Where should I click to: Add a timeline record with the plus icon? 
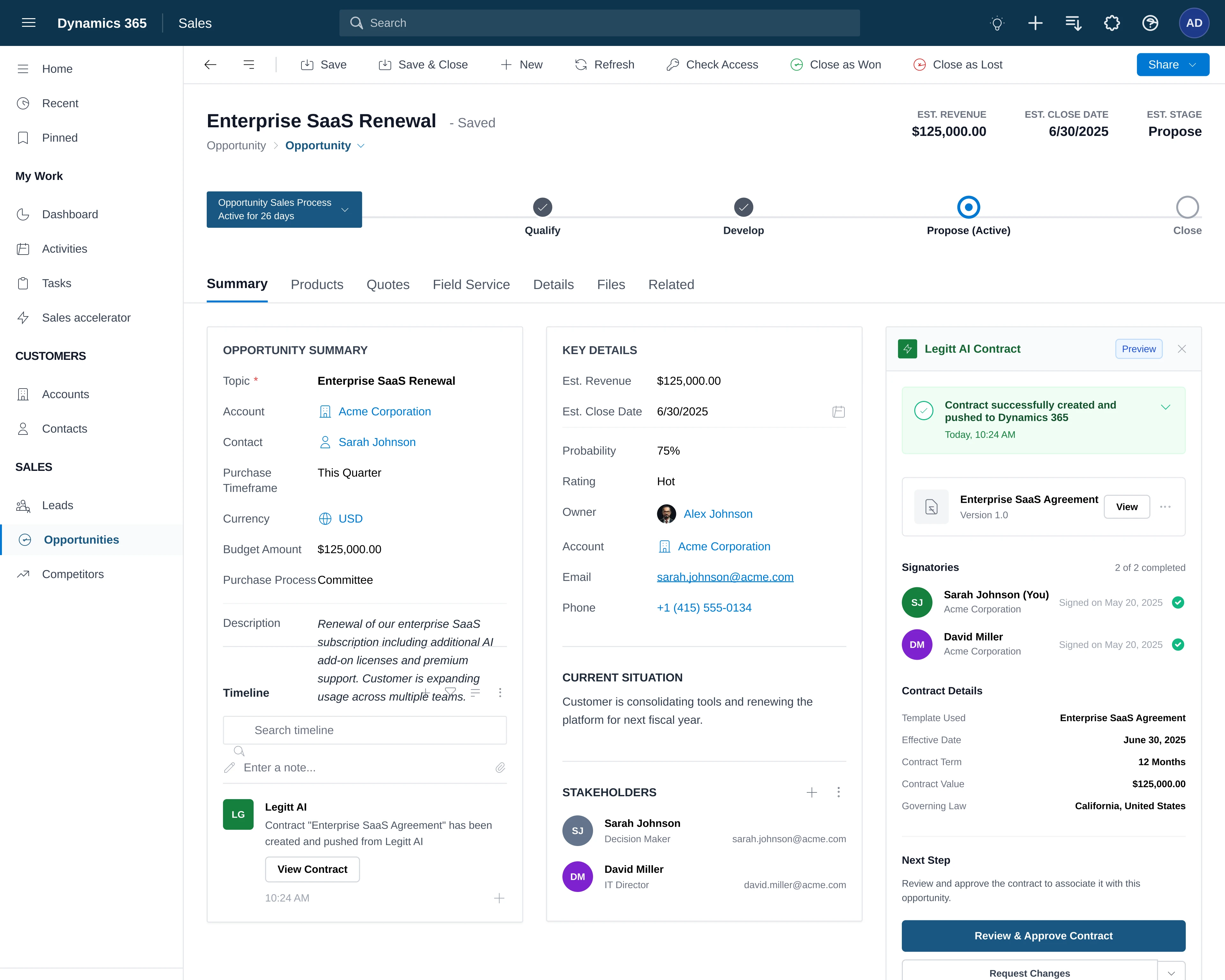[426, 692]
